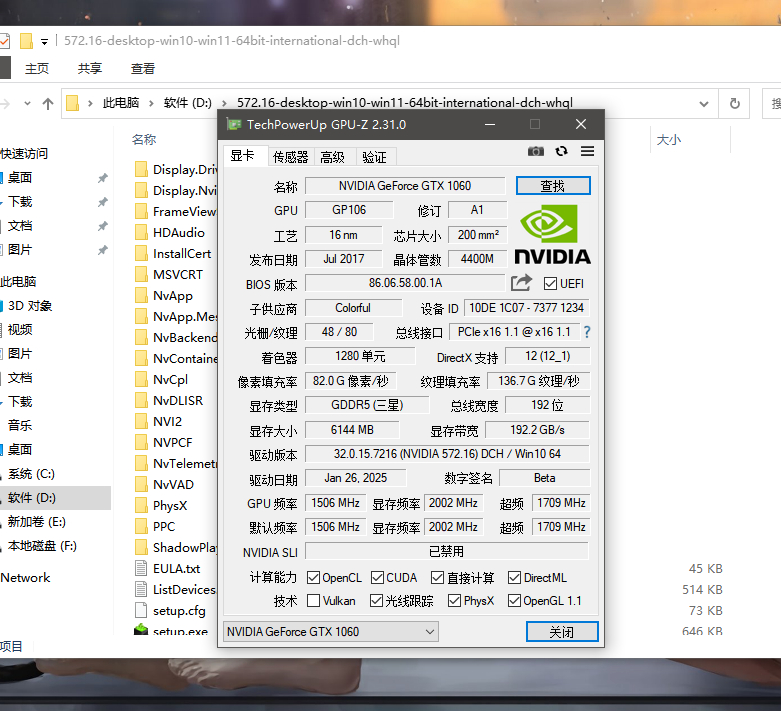Select the HDAudio folder icon
Screen dimensions: 781x711
pyautogui.click(x=141, y=232)
